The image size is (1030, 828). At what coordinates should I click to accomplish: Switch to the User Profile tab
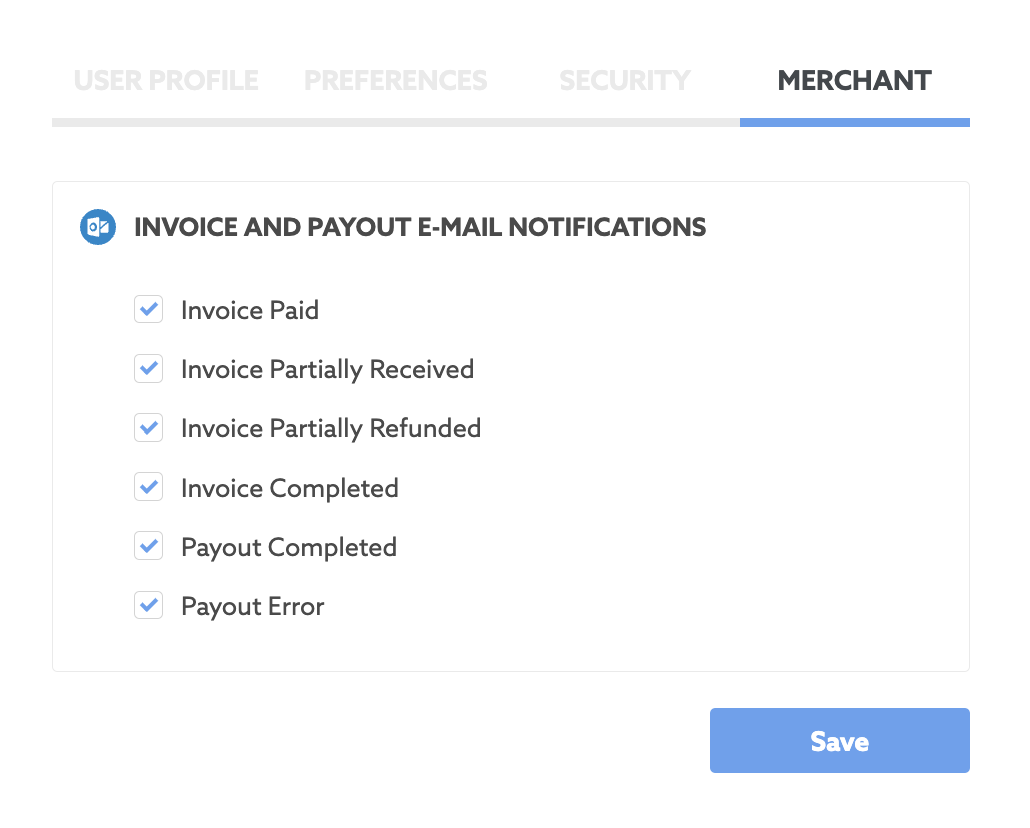click(x=166, y=81)
